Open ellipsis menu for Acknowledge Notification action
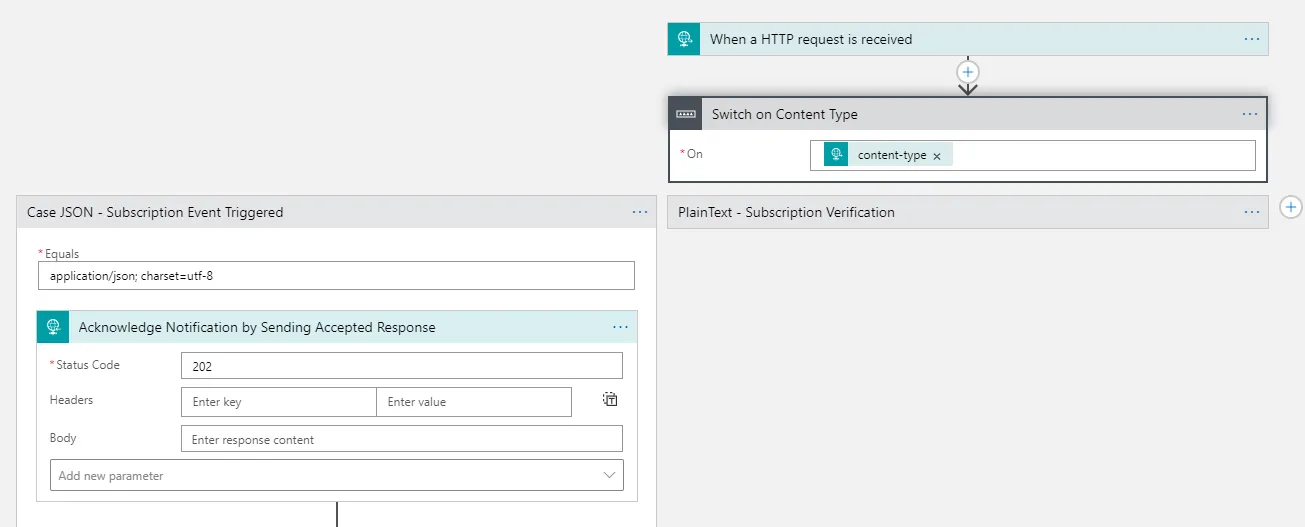Image resolution: width=1305 pixels, height=527 pixels. tap(620, 327)
